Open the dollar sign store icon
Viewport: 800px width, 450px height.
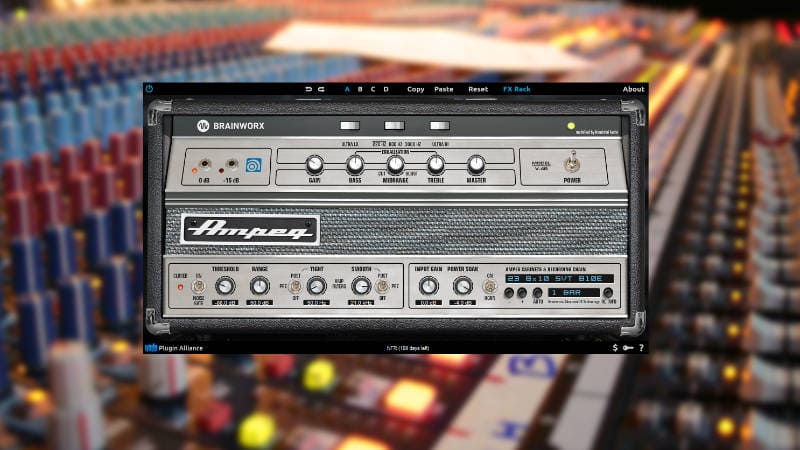(x=615, y=347)
